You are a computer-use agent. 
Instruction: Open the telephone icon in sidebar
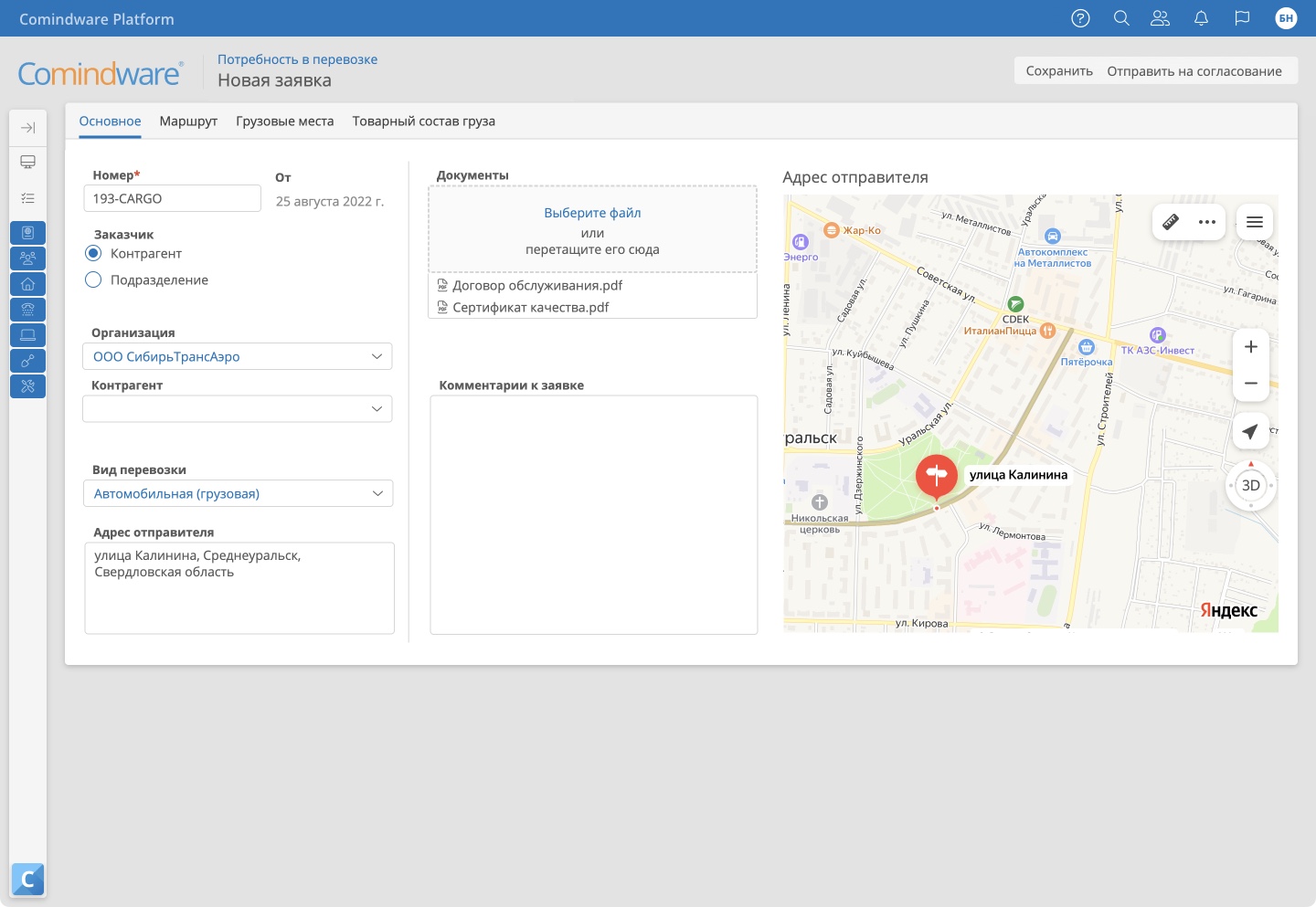pos(28,310)
